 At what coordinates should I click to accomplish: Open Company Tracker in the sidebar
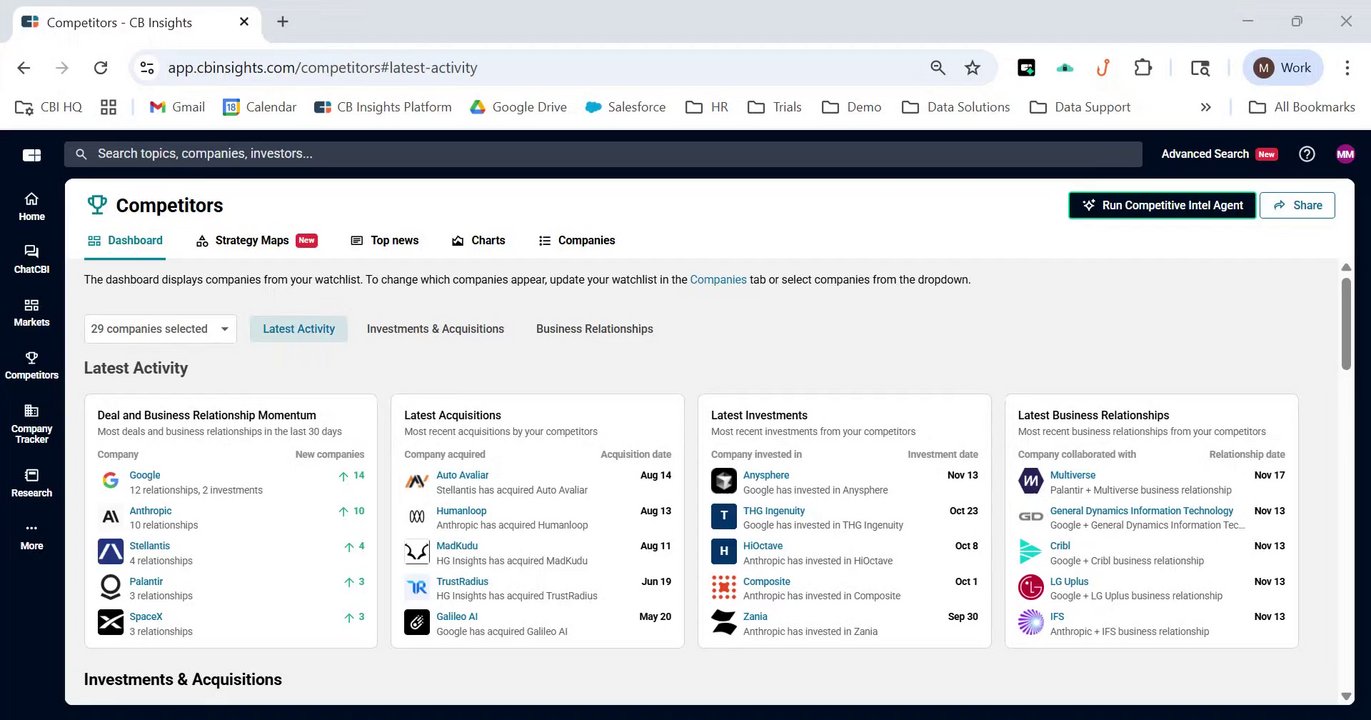[x=31, y=424]
